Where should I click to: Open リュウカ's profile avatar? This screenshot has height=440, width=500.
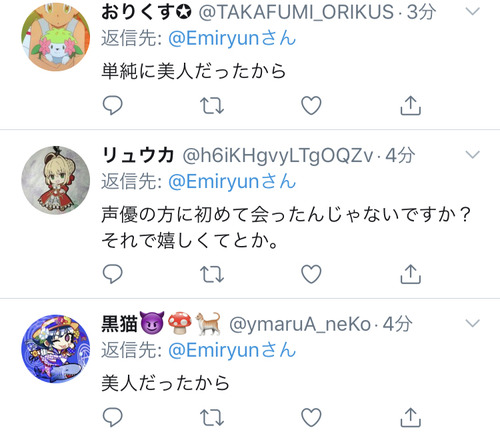click(56, 180)
